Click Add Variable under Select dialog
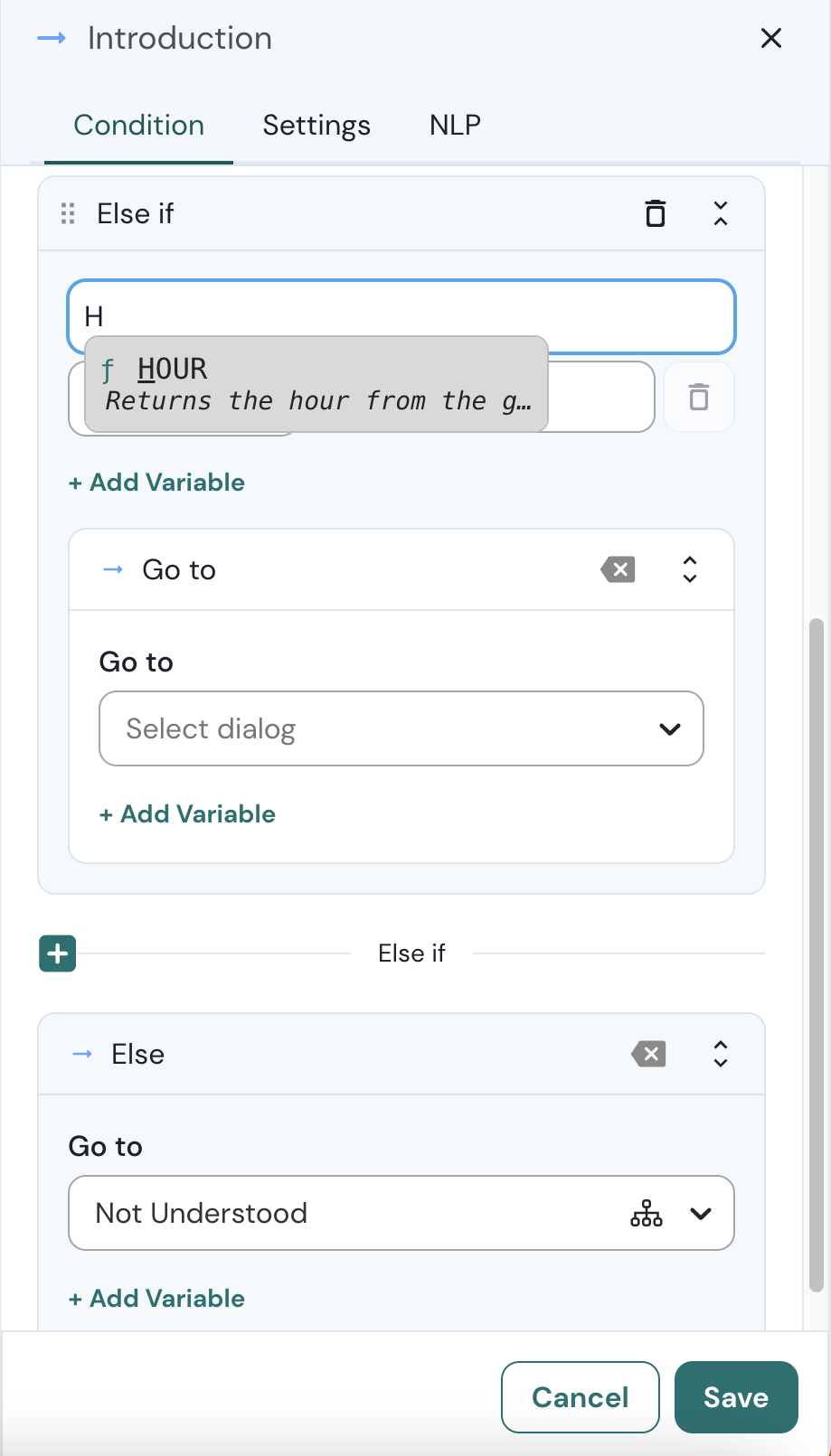The image size is (831, 1456). point(187,814)
